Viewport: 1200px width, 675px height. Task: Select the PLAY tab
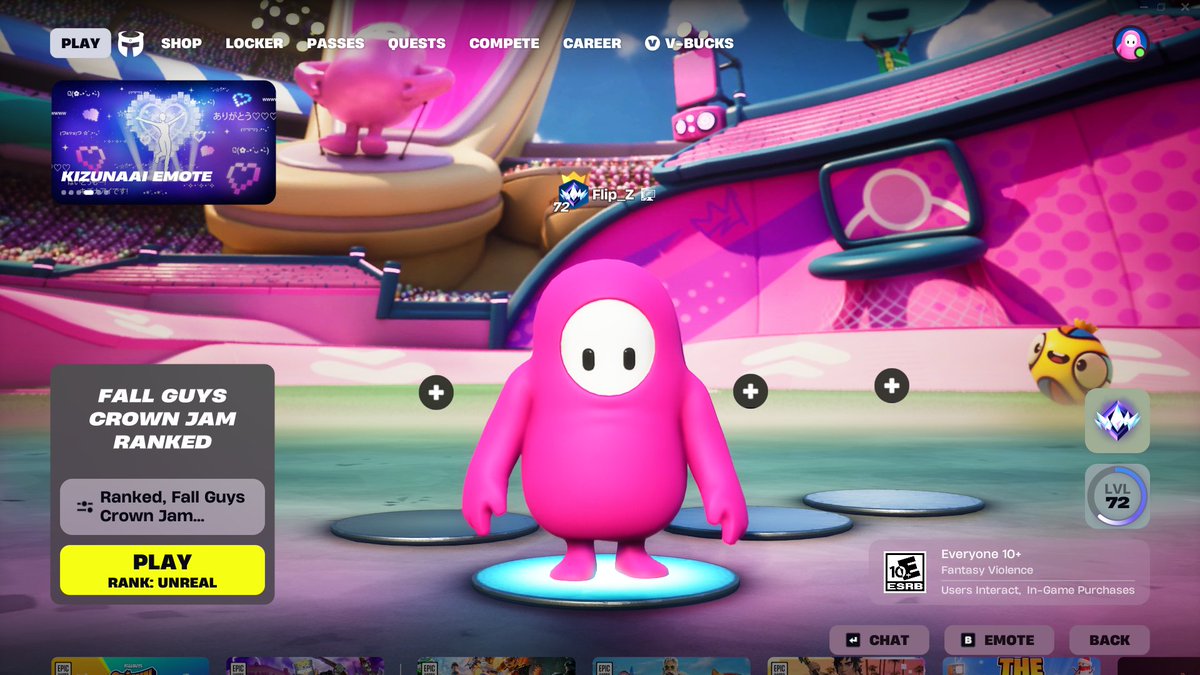click(81, 43)
